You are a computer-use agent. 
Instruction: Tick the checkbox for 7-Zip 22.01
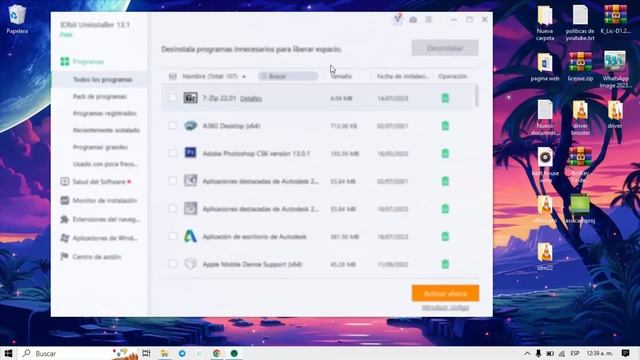pyautogui.click(x=173, y=98)
